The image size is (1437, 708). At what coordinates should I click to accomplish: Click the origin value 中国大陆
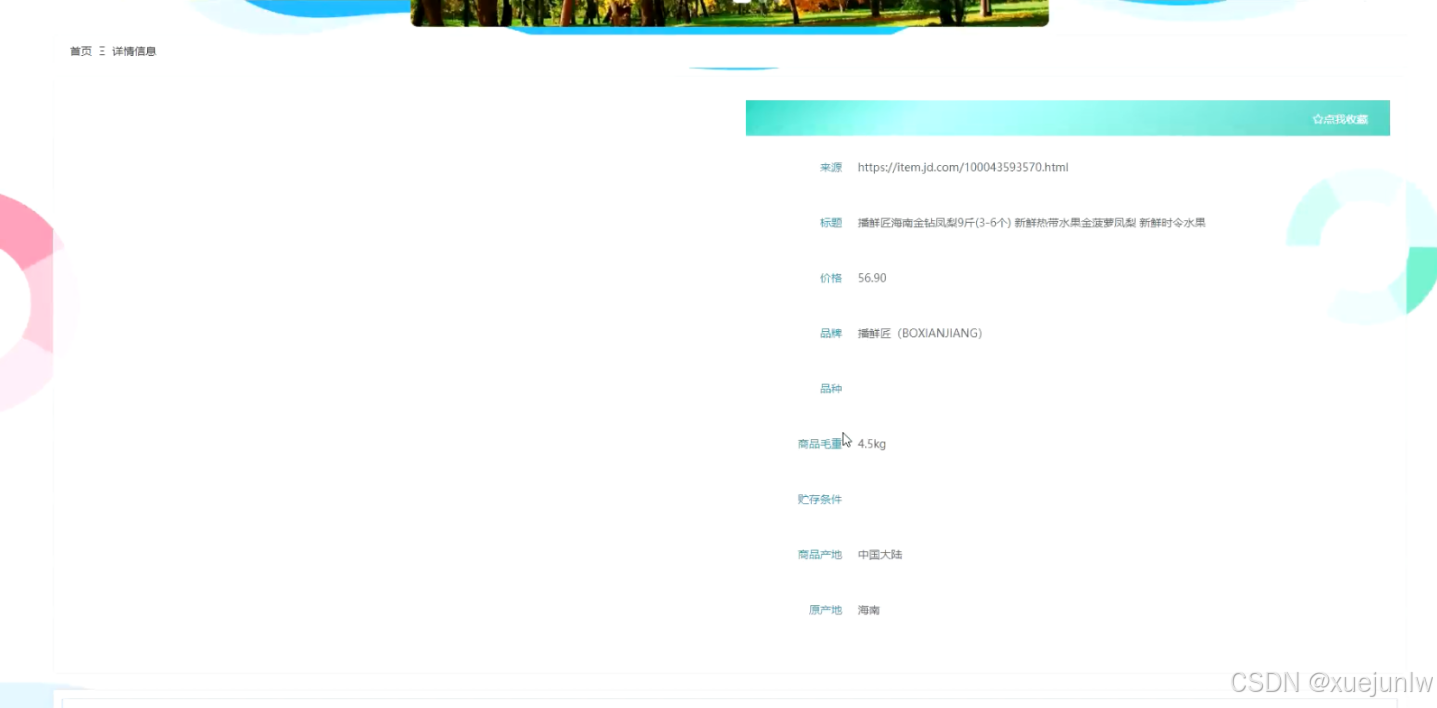880,554
